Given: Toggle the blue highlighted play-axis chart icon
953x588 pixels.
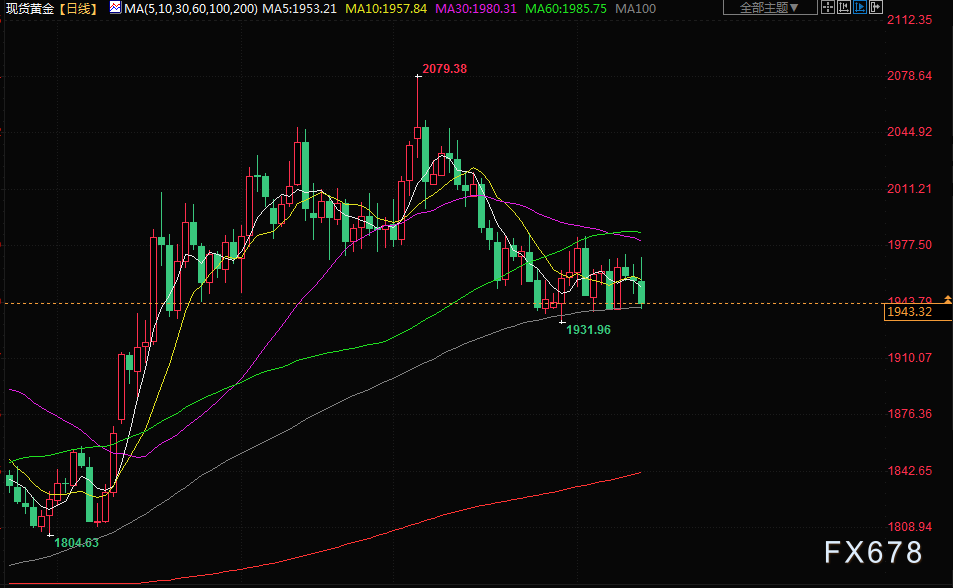Looking at the screenshot, I should coord(860,7).
